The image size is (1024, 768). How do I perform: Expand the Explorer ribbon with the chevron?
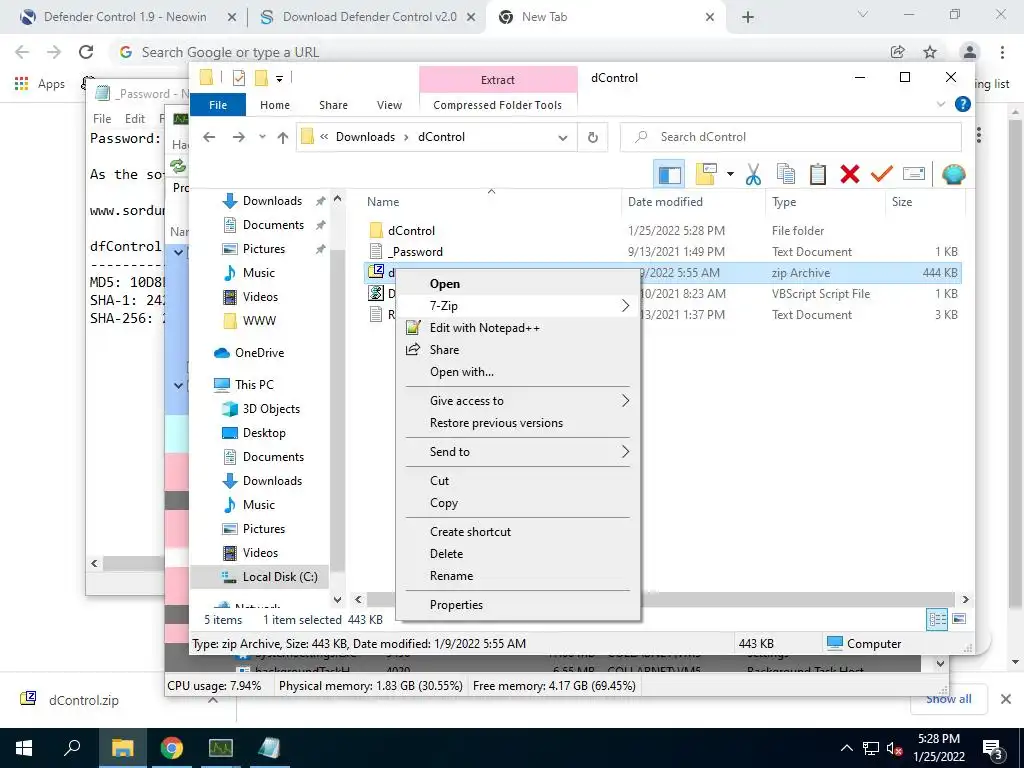click(941, 104)
